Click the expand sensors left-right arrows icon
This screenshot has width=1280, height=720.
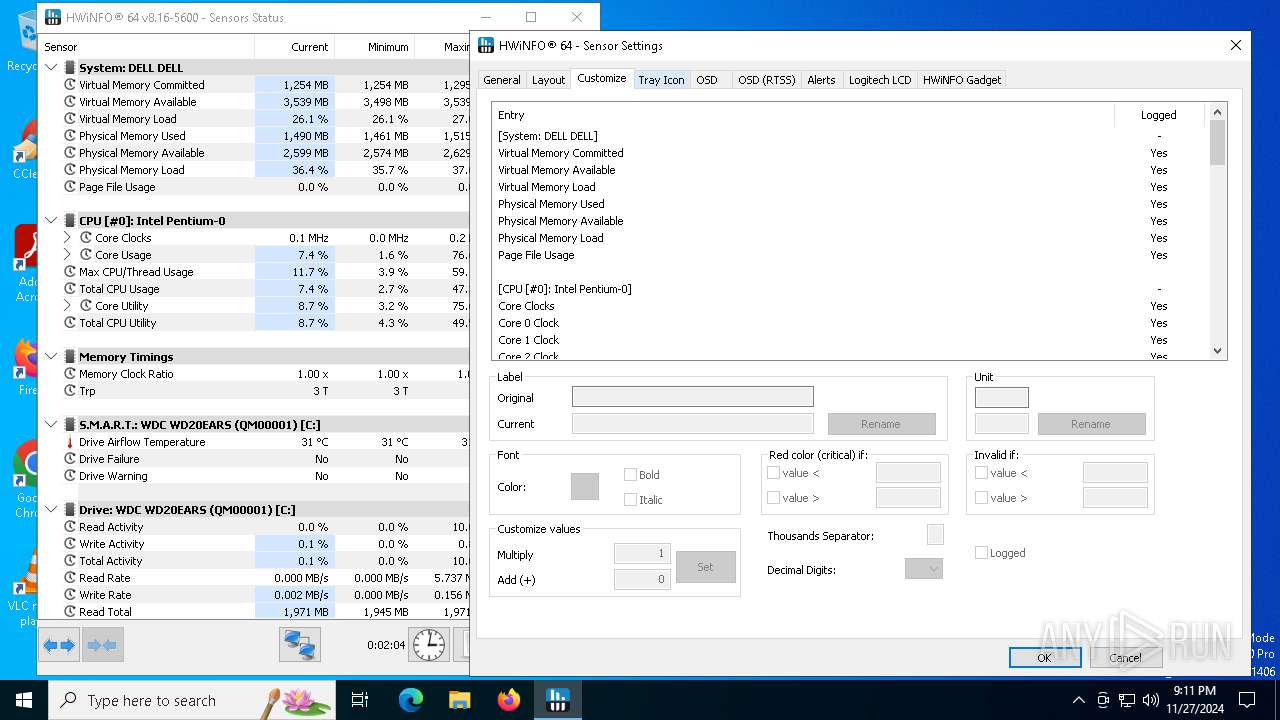59,645
